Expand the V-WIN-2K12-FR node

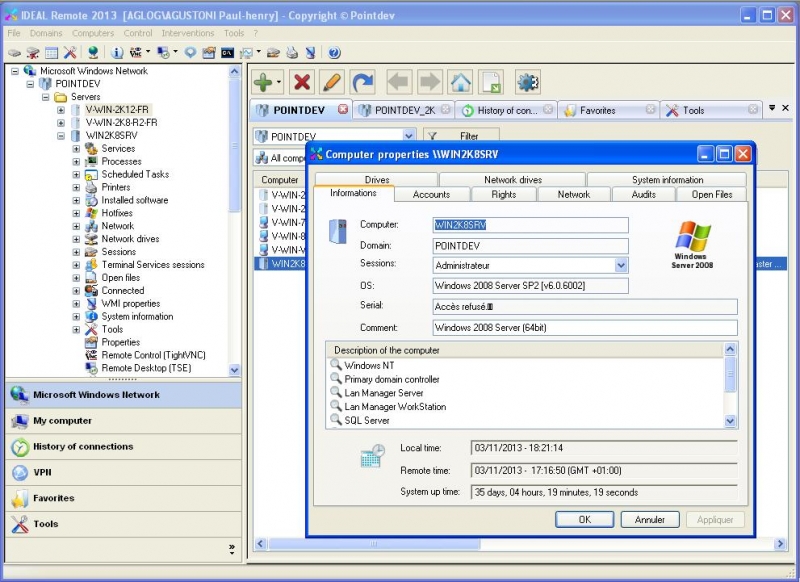[61, 110]
